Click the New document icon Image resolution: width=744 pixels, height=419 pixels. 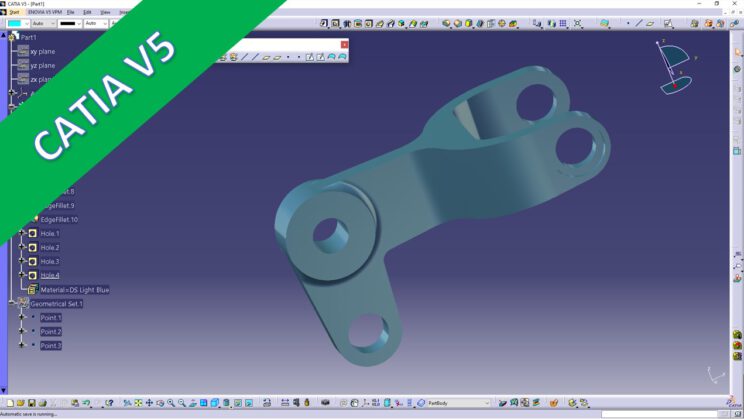(x=9, y=403)
